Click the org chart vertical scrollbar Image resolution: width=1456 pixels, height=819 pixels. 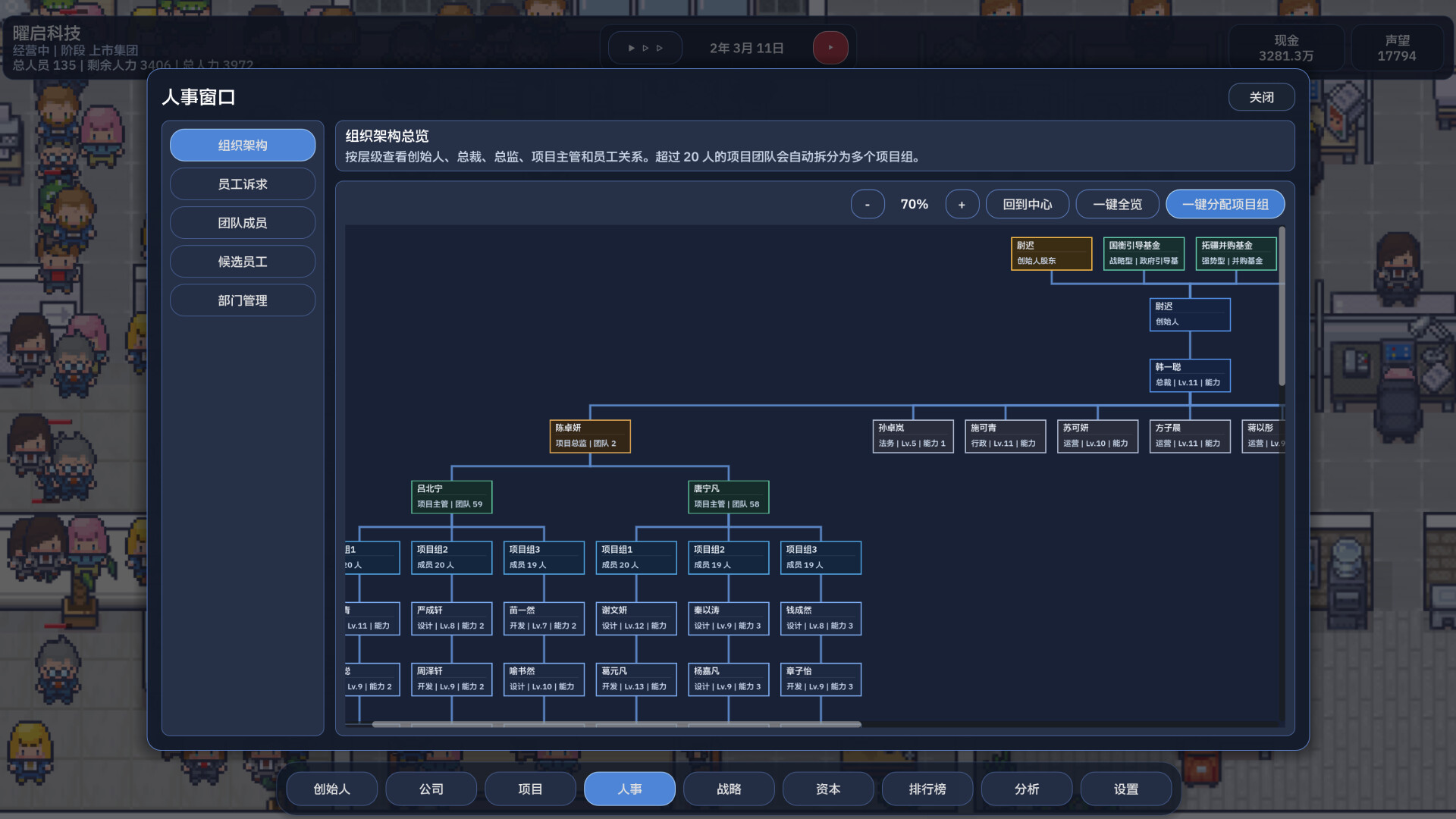coord(1282,307)
